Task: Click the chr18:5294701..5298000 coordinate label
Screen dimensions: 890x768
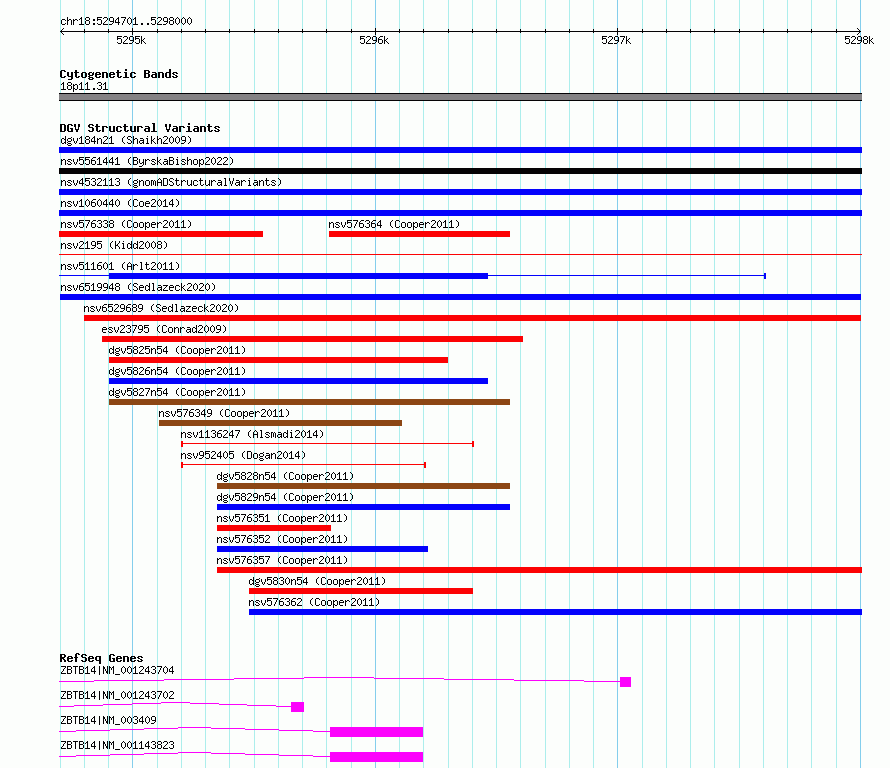Action: pyautogui.click(x=126, y=21)
